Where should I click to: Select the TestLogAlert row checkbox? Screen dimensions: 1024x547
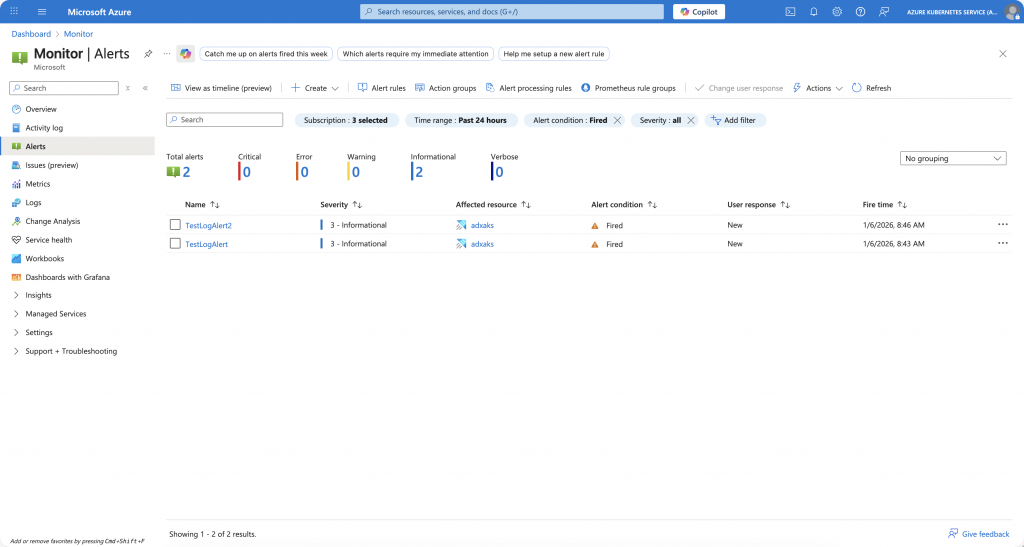[x=175, y=243]
